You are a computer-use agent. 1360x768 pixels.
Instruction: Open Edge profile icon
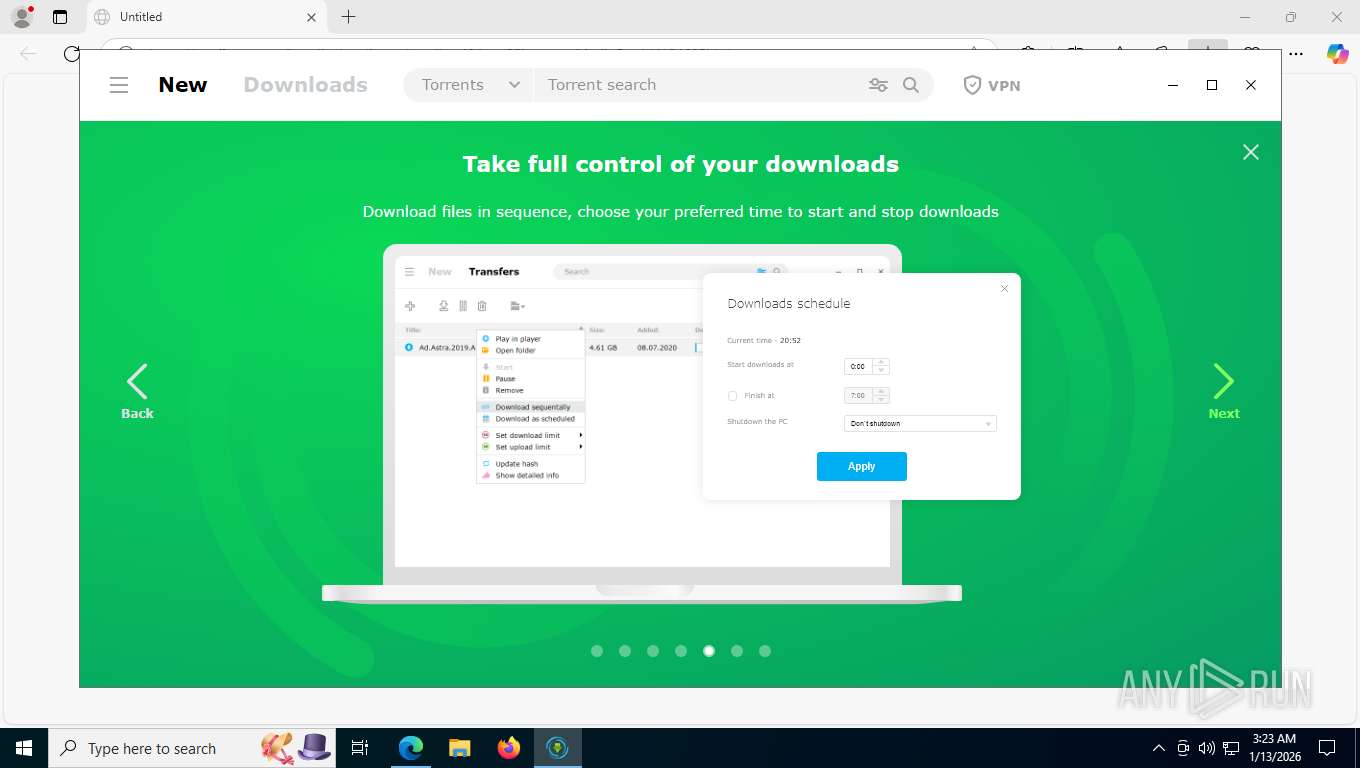pos(21,17)
